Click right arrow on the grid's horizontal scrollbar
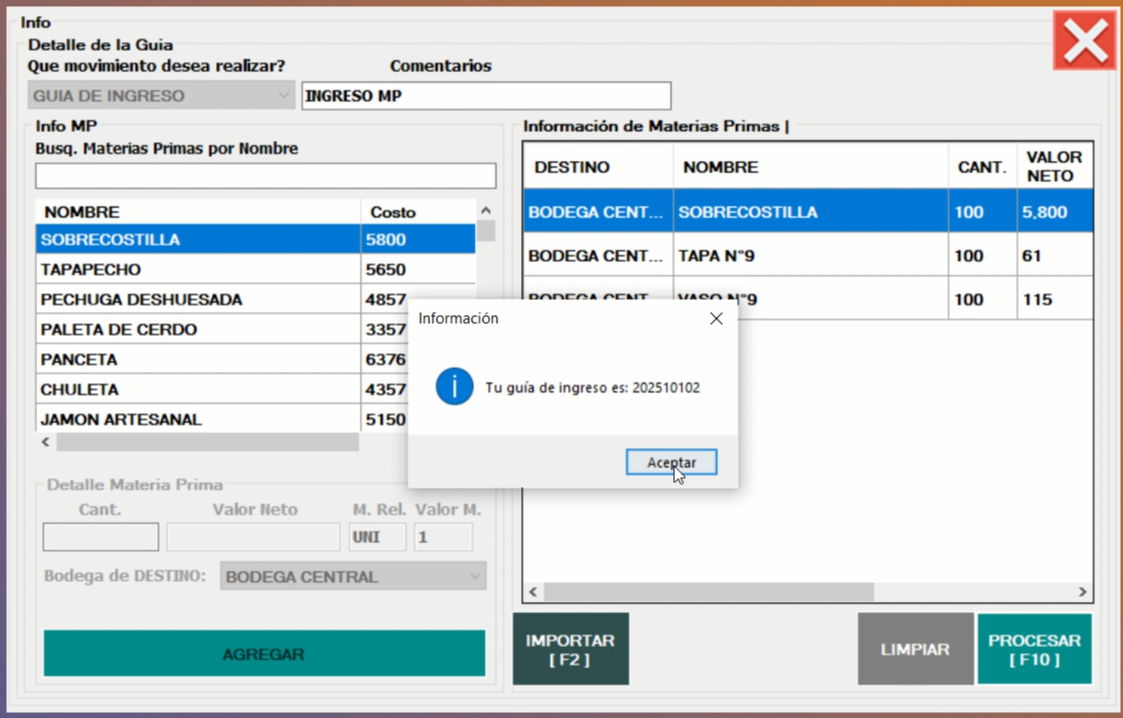This screenshot has width=1123, height=718. [x=1082, y=592]
